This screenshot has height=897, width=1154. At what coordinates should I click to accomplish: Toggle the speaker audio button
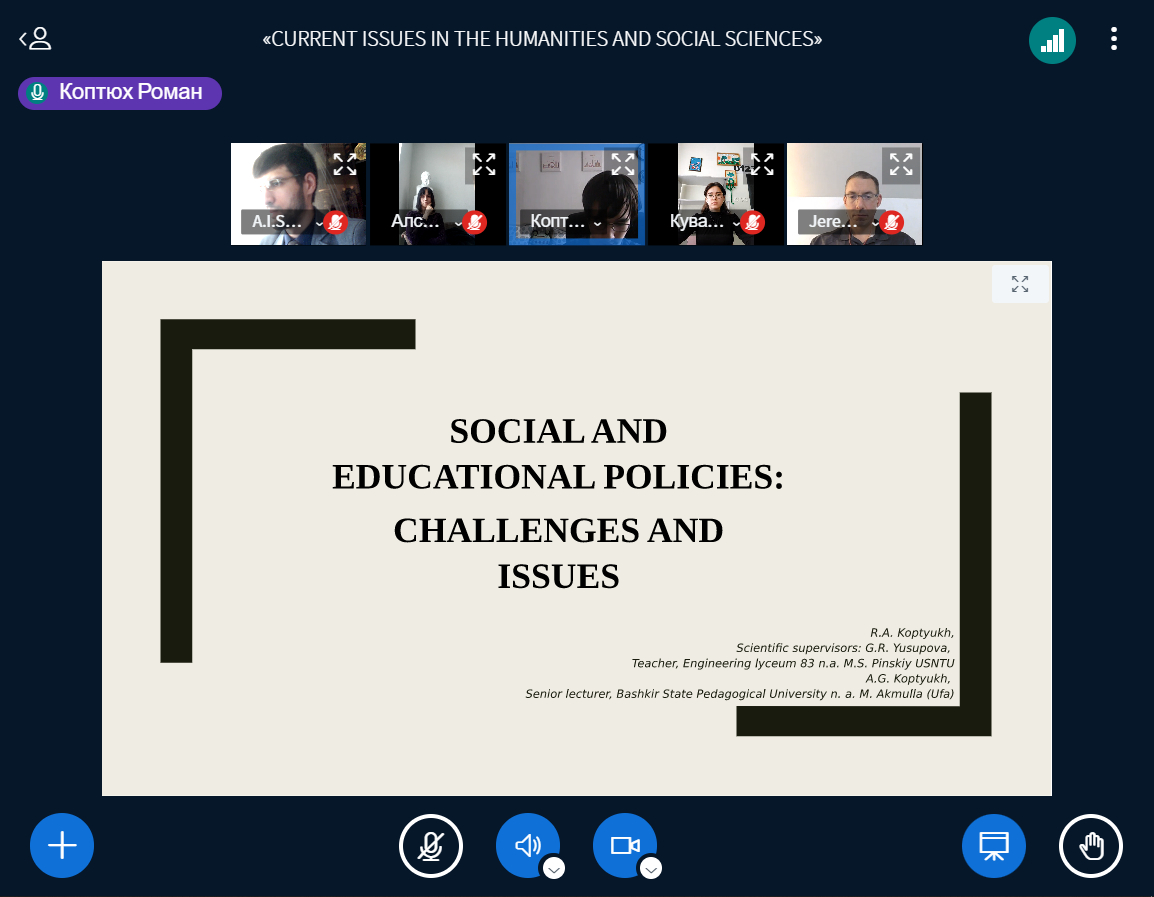tap(527, 846)
